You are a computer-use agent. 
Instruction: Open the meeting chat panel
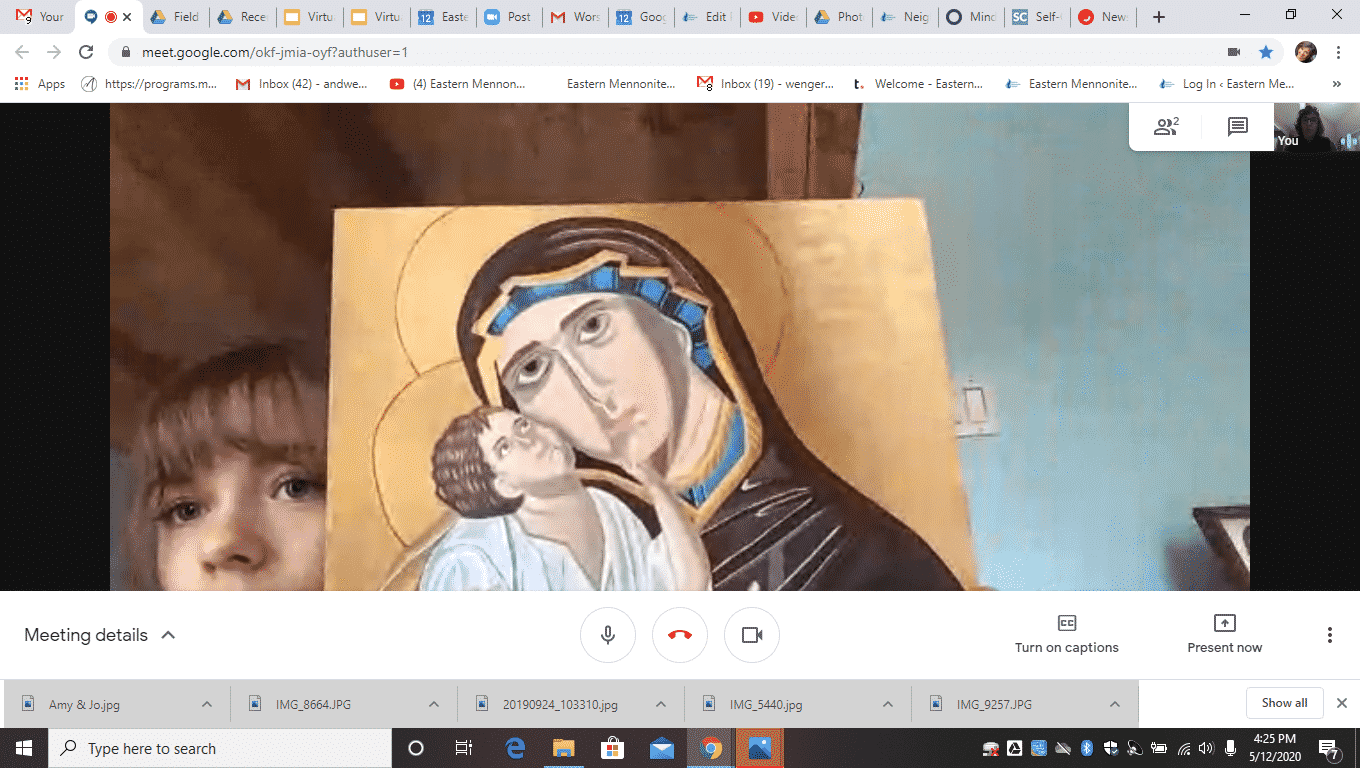1238,127
